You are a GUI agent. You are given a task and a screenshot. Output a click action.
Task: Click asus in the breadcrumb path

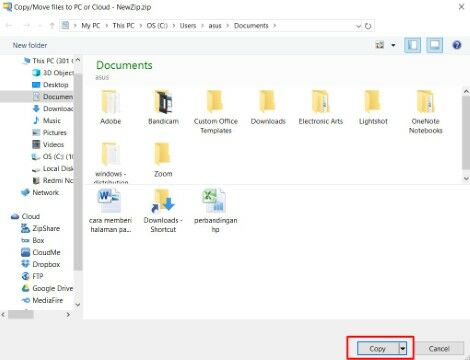point(215,26)
